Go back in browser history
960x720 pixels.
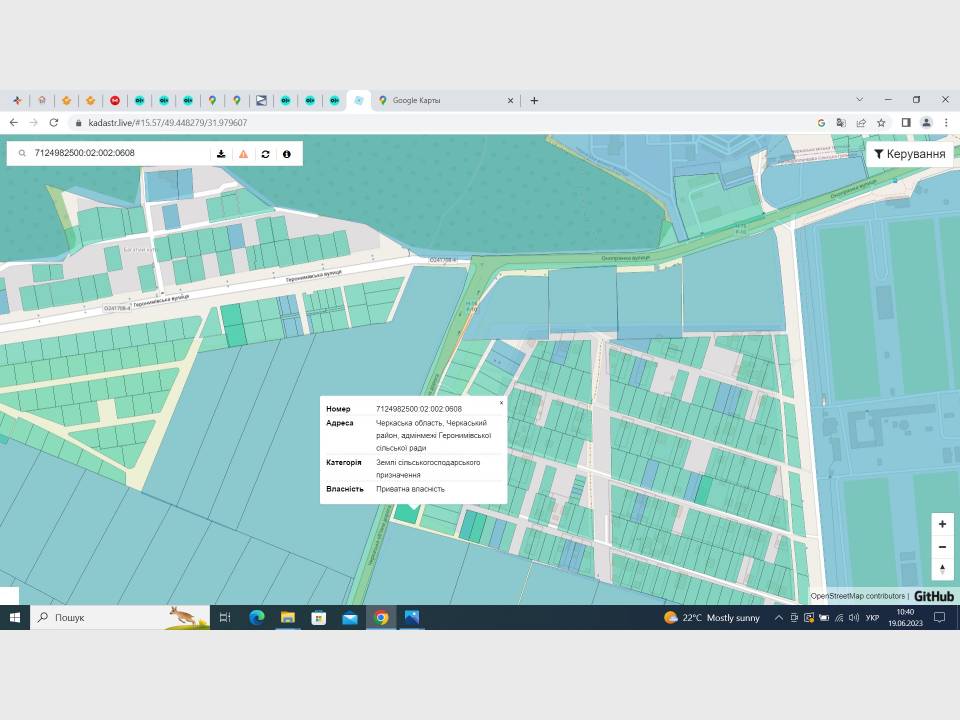tap(13, 122)
